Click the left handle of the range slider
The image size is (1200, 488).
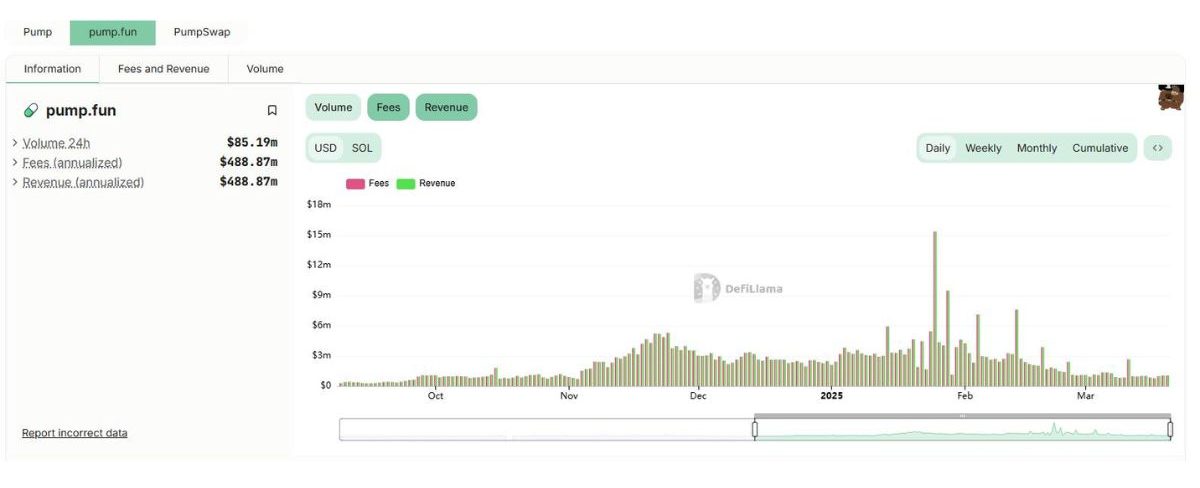(x=755, y=429)
